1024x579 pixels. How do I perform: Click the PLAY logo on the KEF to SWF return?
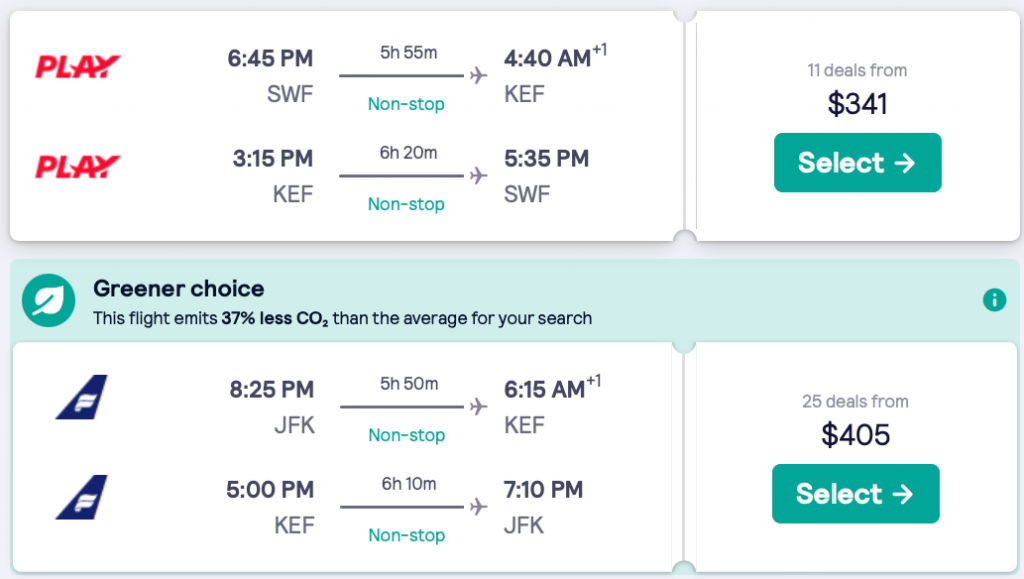pyautogui.click(x=78, y=166)
